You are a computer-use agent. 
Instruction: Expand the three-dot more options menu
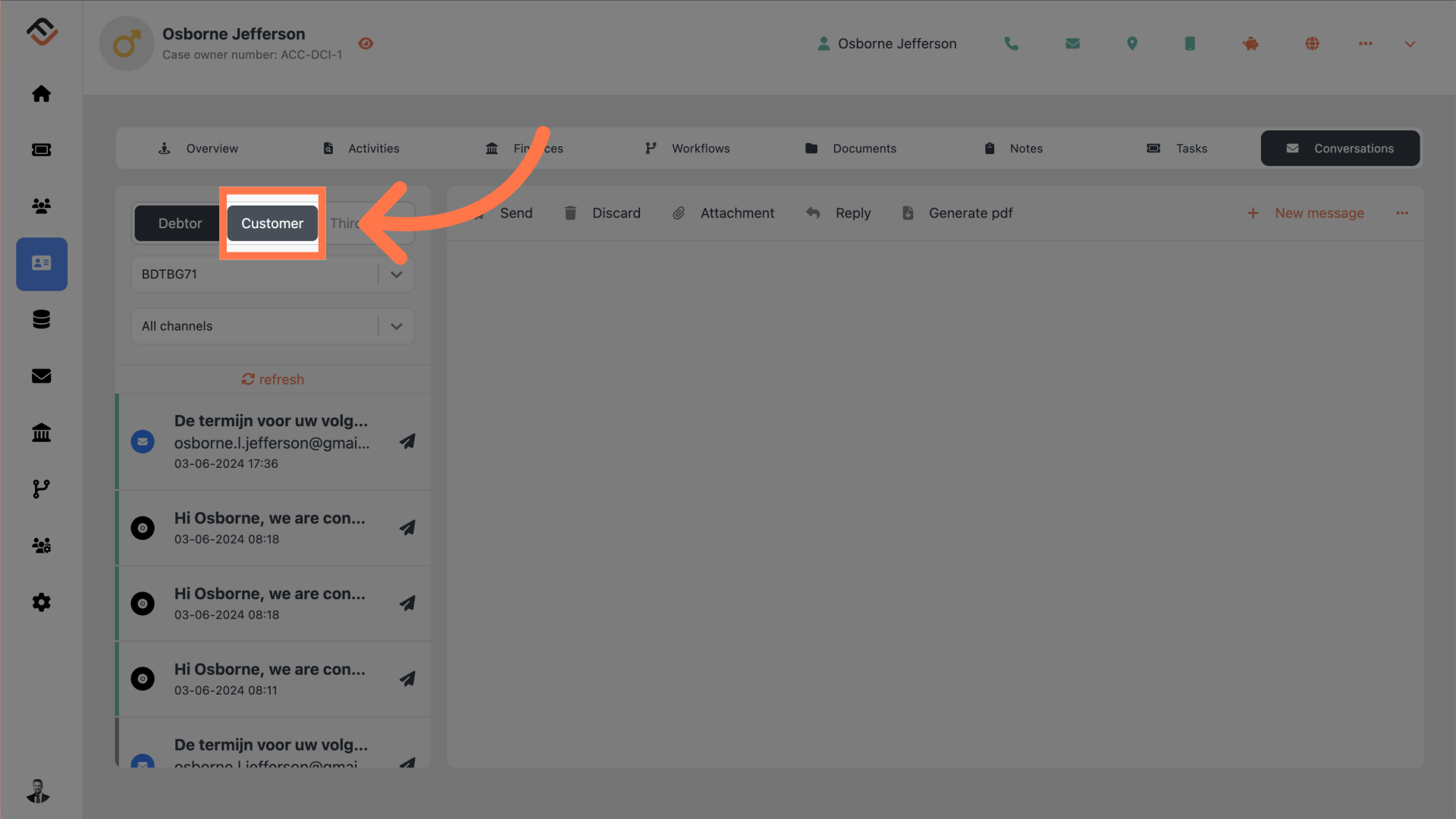pos(1402,213)
